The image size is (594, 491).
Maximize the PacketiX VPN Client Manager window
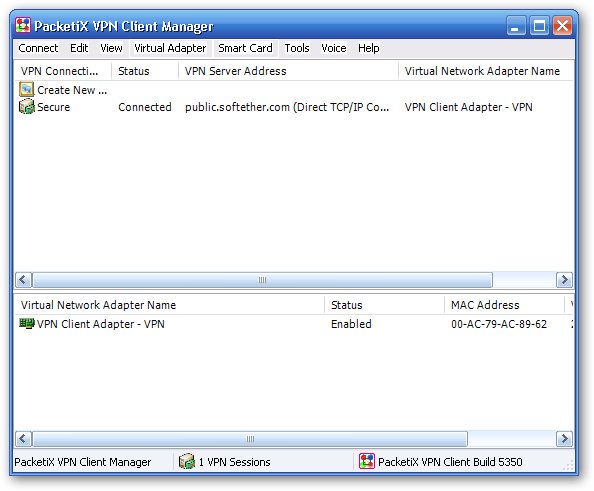(539, 26)
